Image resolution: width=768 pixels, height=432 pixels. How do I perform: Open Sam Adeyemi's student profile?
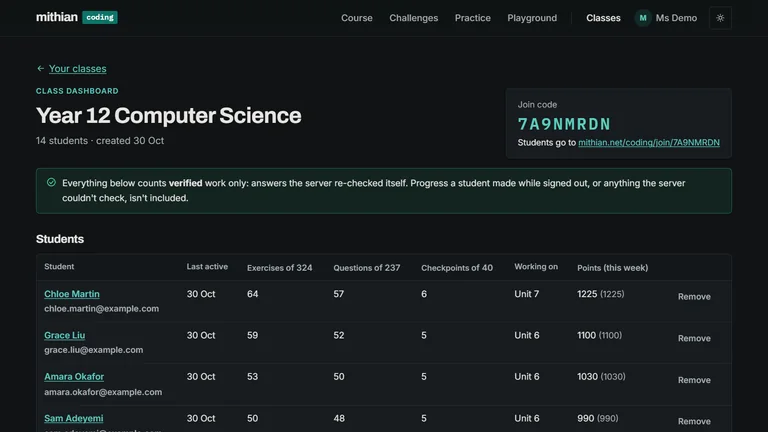point(73,418)
